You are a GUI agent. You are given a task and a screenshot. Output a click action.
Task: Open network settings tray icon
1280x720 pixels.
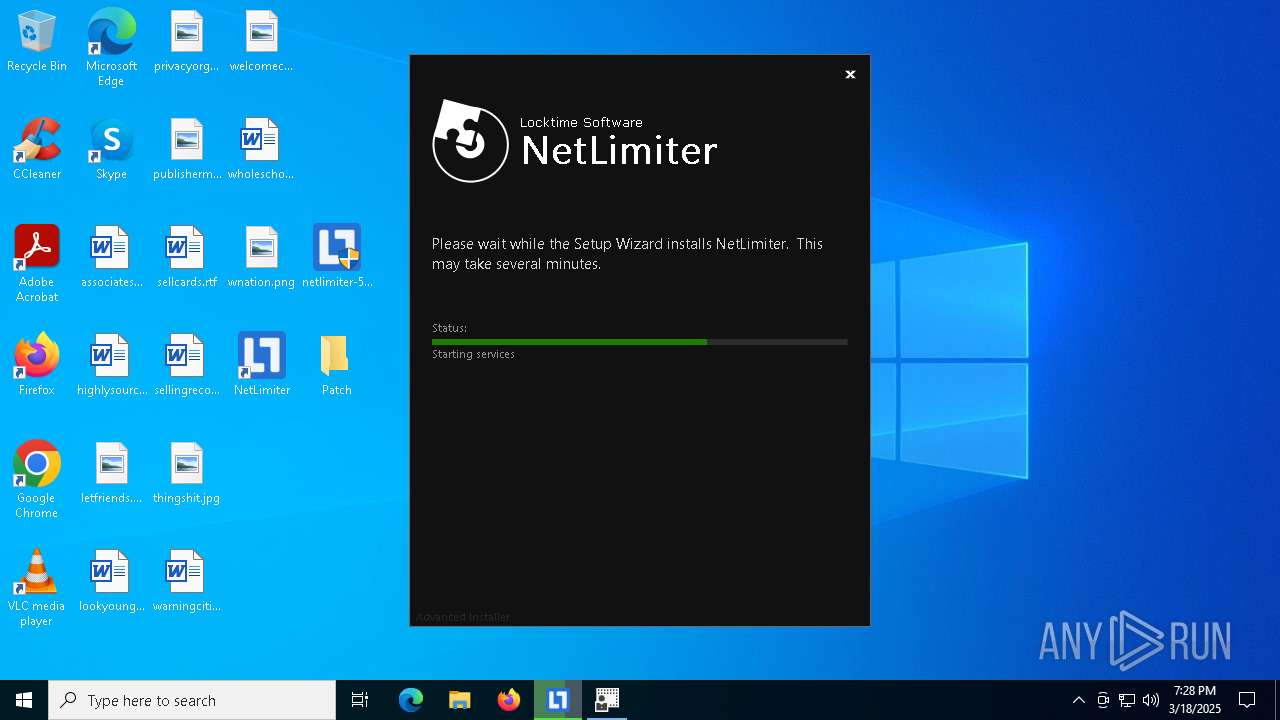[1127, 700]
